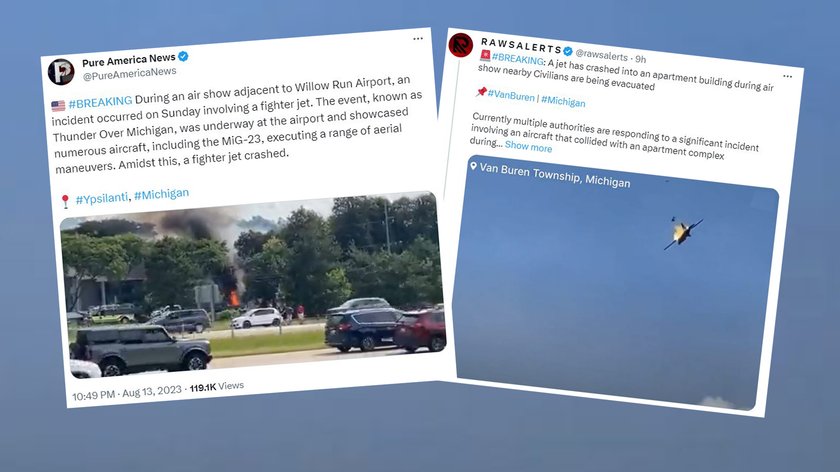840x472 pixels.
Task: Open the #VanBuren hashtag
Action: coord(511,96)
